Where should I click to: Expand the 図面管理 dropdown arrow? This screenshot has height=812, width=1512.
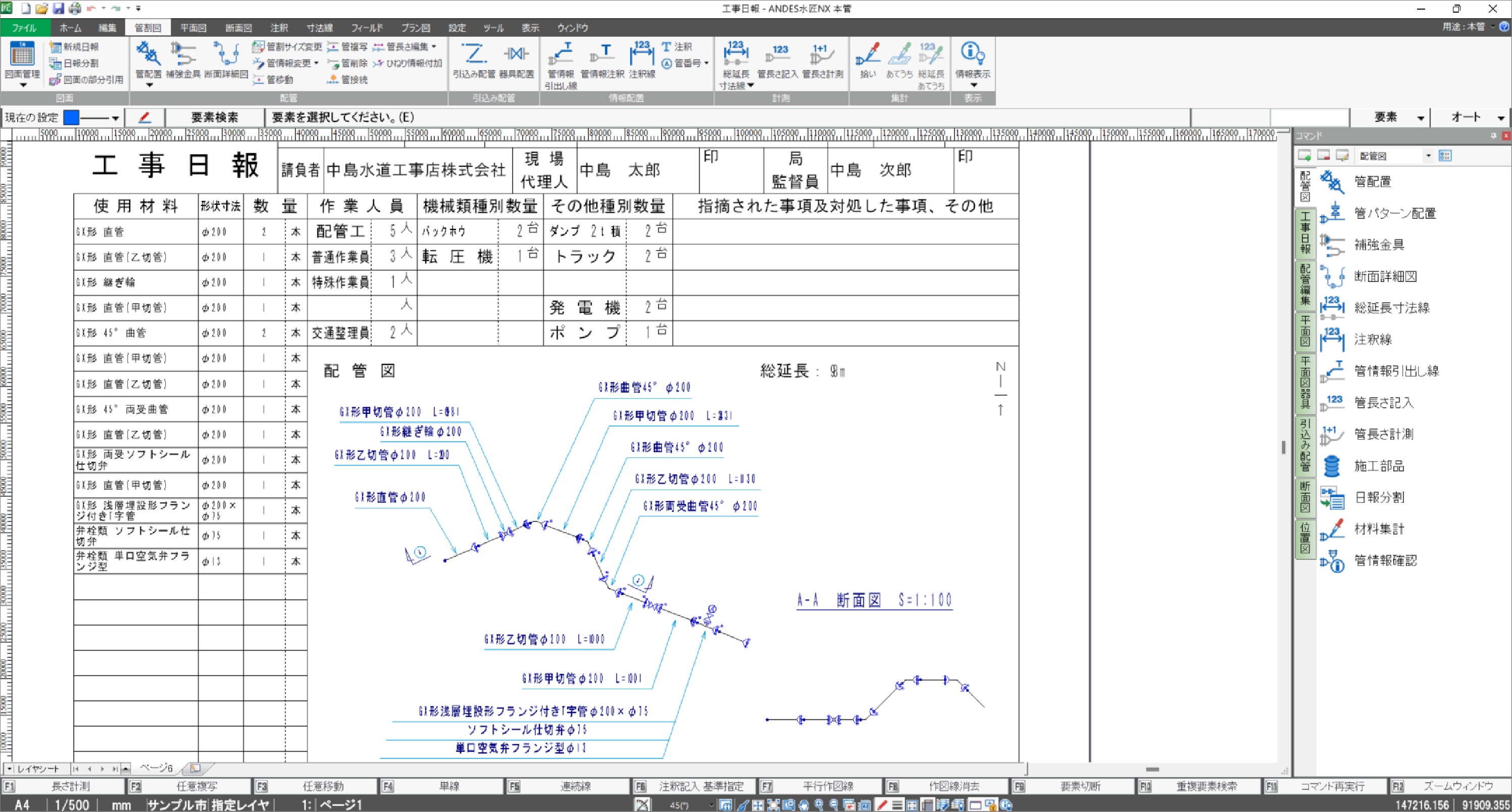point(23,86)
